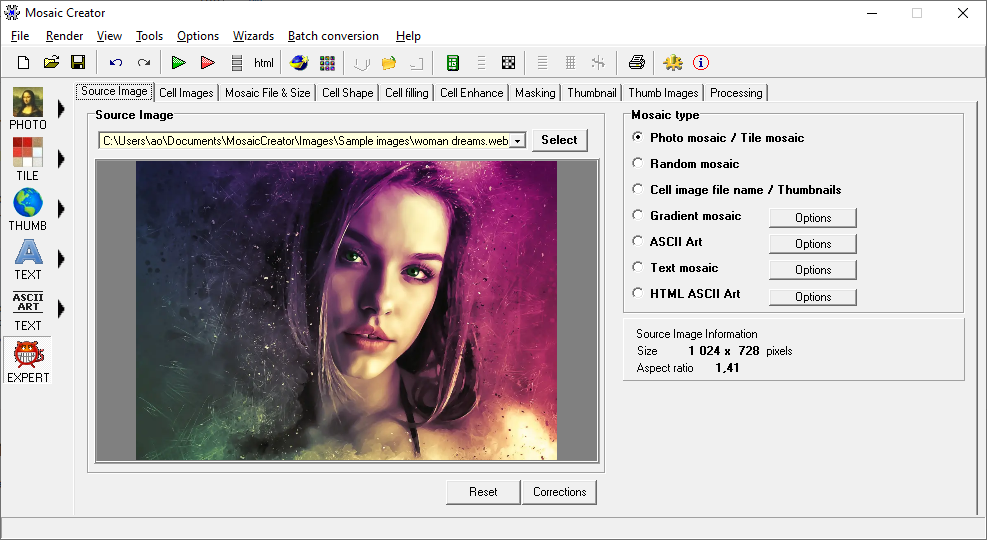Screen dimensions: 987x540
Task: Switch to the Mosaic File & Size tab
Action: [268, 93]
